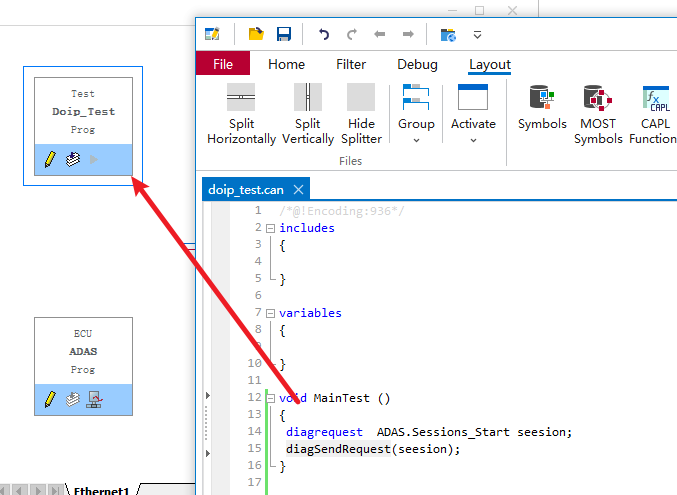Image resolution: width=677 pixels, height=495 pixels.
Task: Open a file with the folder icon
Action: click(256, 34)
